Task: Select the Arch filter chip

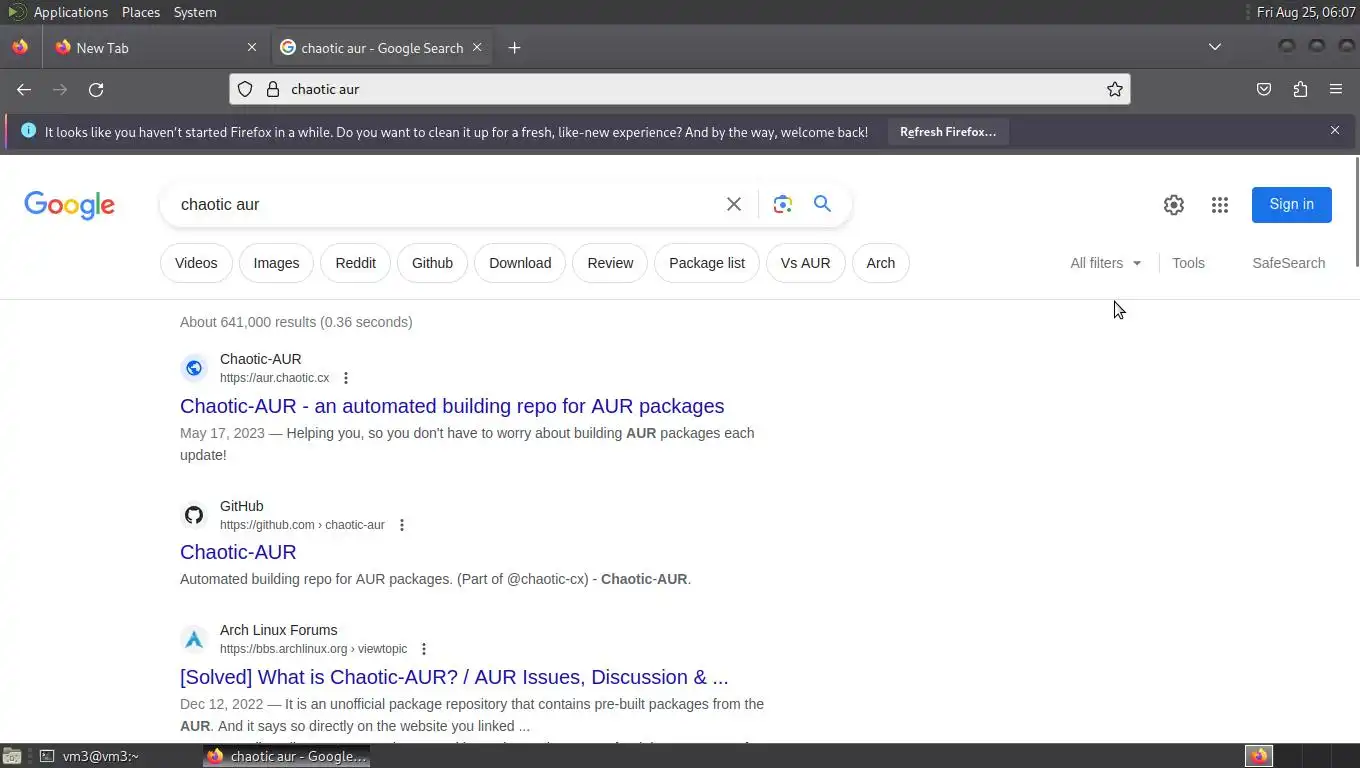Action: tap(881, 263)
